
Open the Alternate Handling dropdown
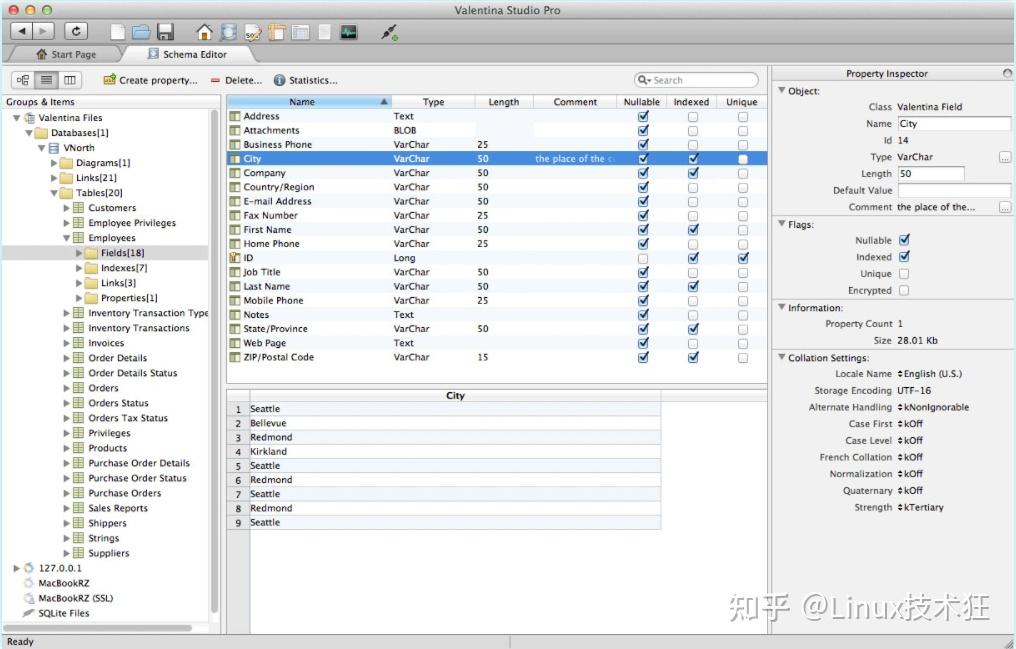tap(933, 407)
